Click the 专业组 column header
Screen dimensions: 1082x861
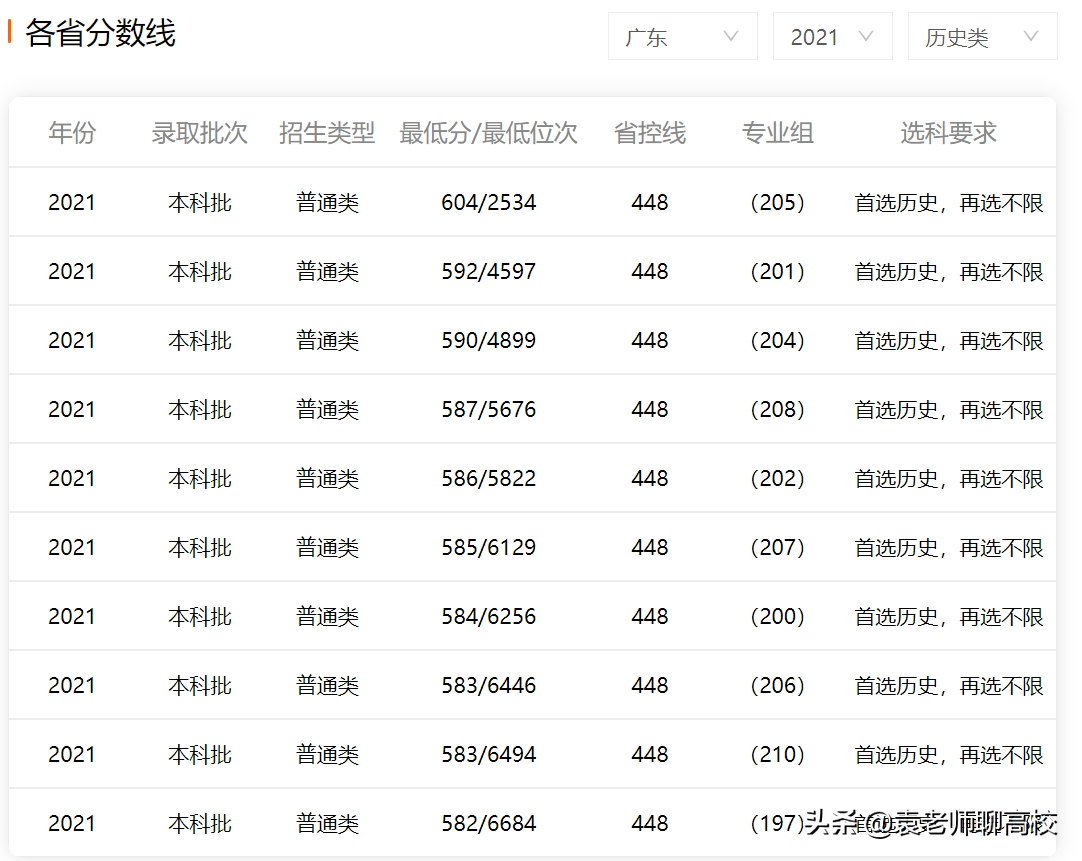[x=778, y=132]
